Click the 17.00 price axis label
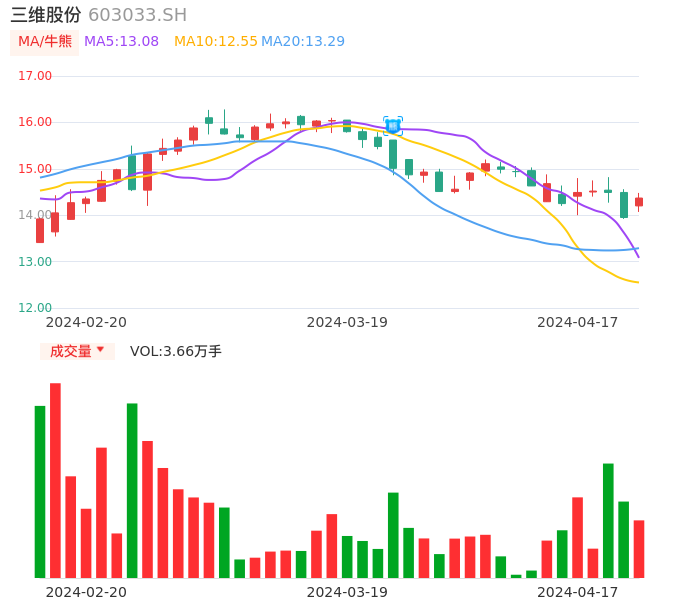This screenshot has width=686, height=606. tap(35, 76)
